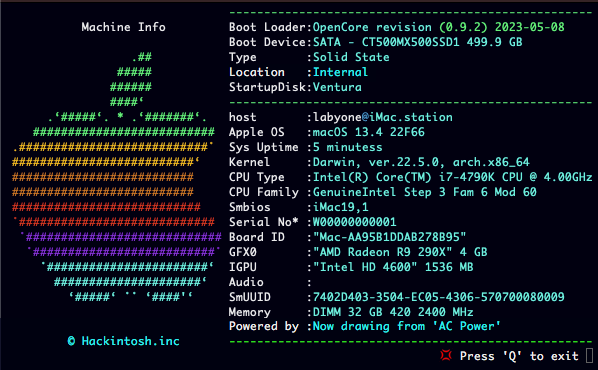This screenshot has height=370, width=598.
Task: Click the 'host' label
Action: coord(243,117)
